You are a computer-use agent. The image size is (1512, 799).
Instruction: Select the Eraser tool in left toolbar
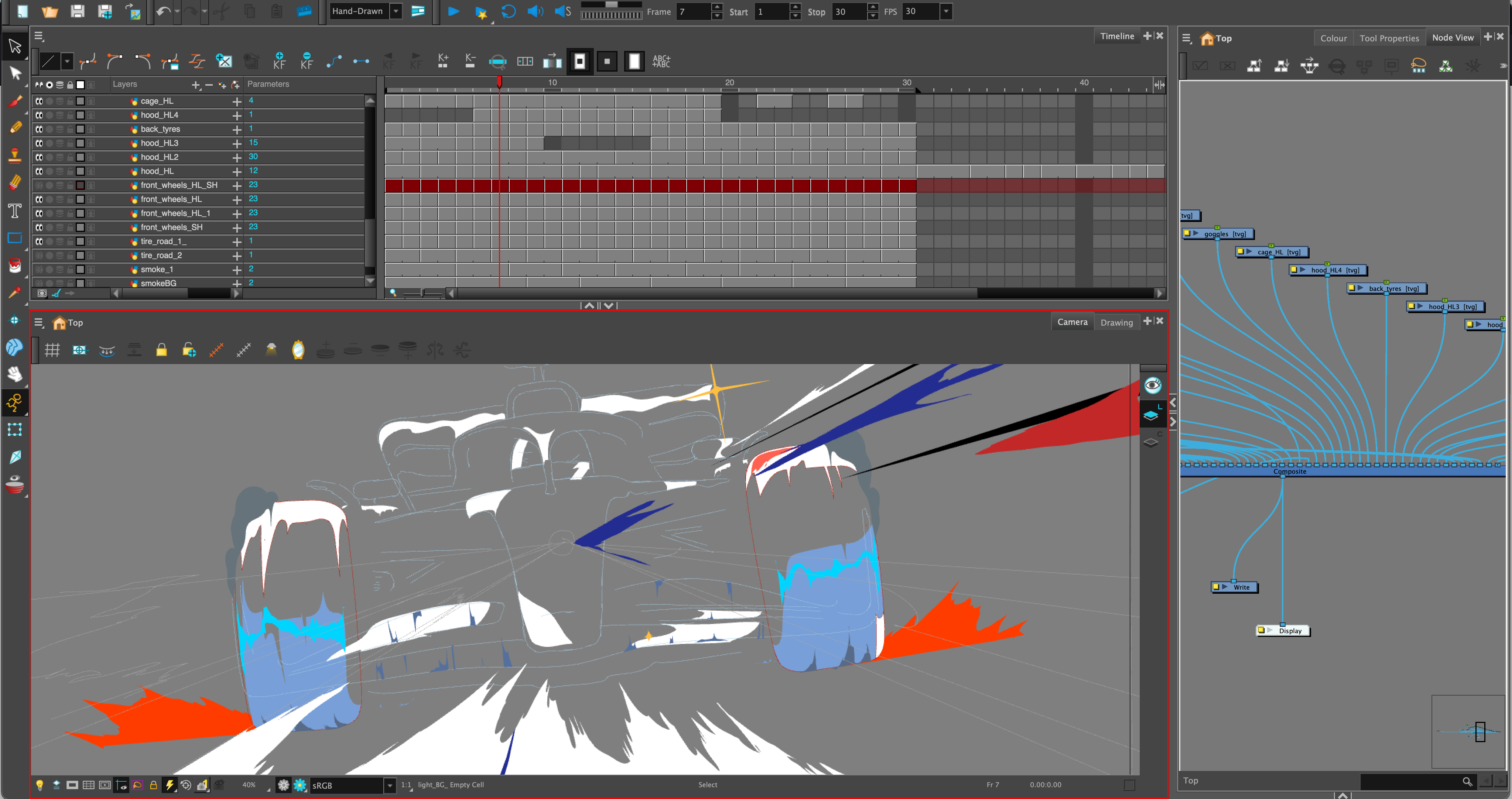[15, 183]
